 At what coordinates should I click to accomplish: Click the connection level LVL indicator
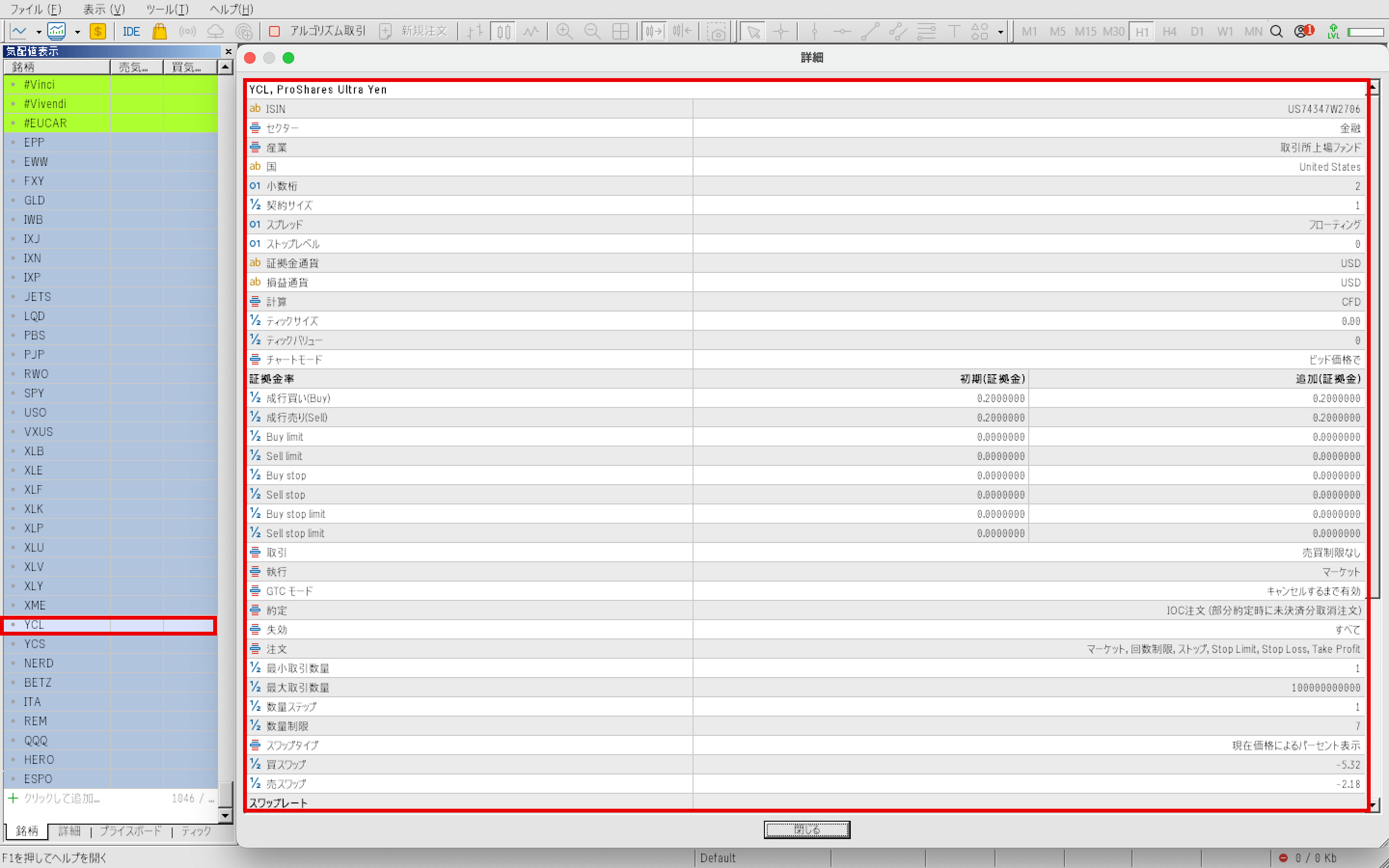(x=1334, y=31)
